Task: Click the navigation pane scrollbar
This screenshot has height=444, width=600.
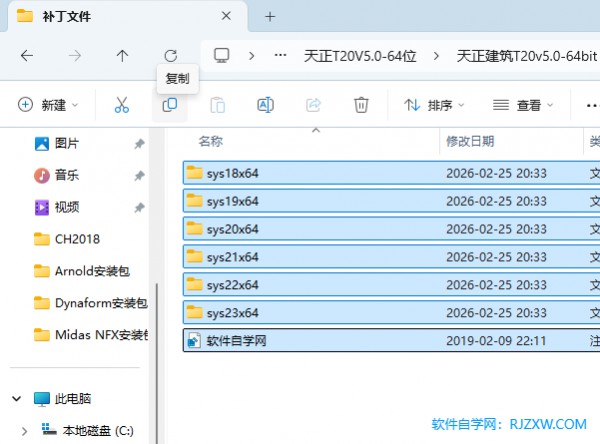Action: [x=157, y=364]
